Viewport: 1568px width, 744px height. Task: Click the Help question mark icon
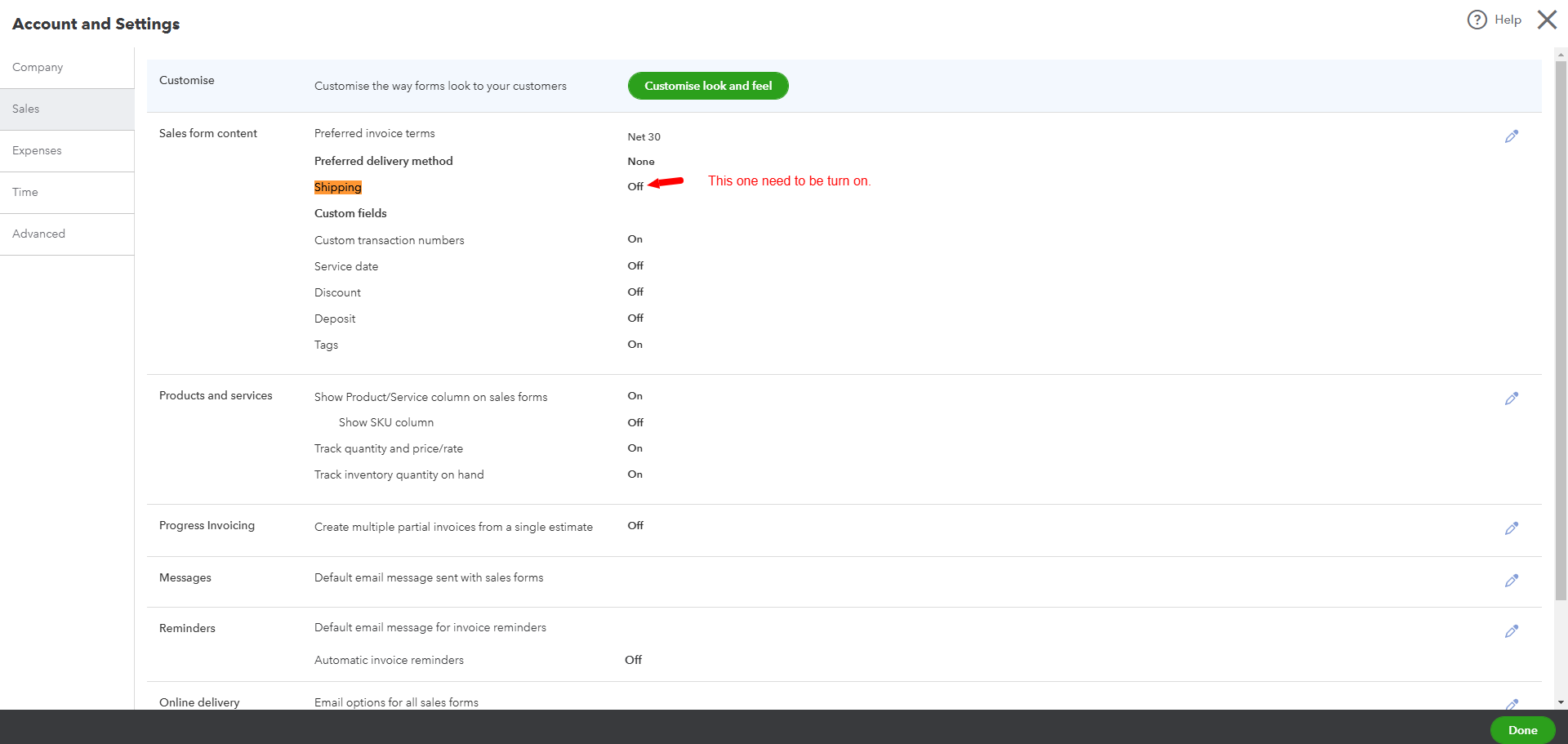point(1477,20)
